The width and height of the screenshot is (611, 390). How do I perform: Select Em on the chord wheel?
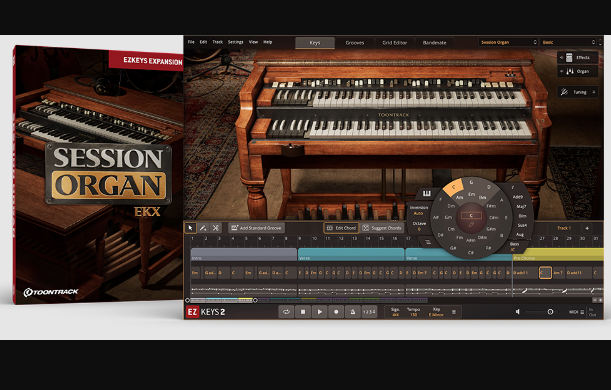coord(471,194)
